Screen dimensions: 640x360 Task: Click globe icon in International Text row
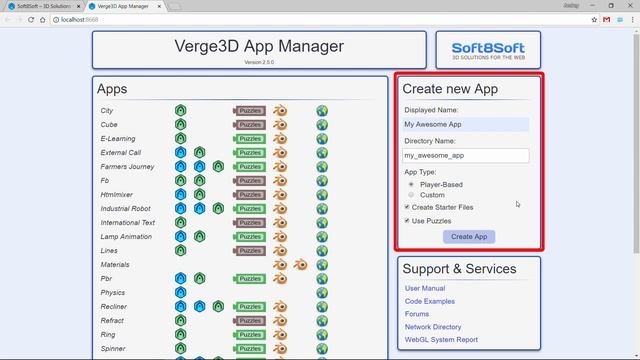[x=322, y=222]
